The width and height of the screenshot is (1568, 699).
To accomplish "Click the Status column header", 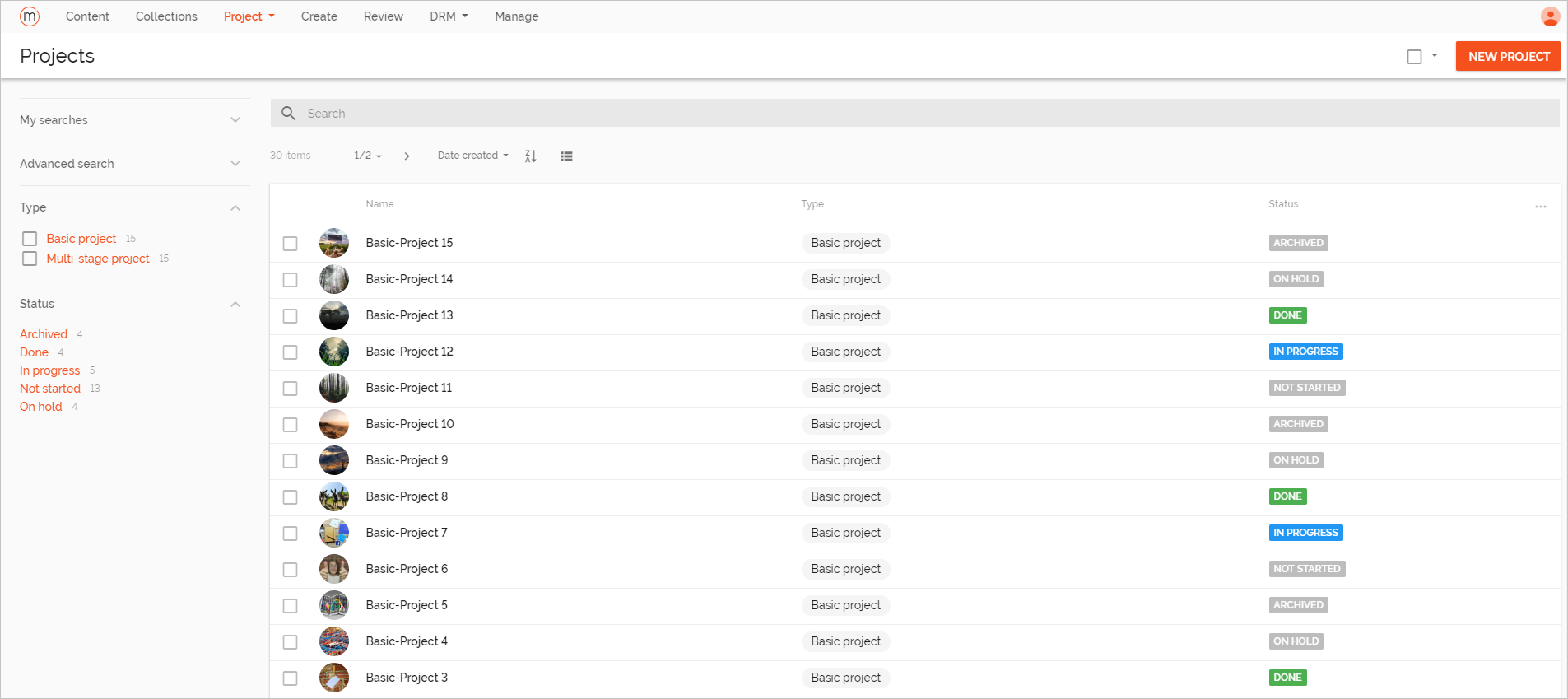I will point(1283,204).
